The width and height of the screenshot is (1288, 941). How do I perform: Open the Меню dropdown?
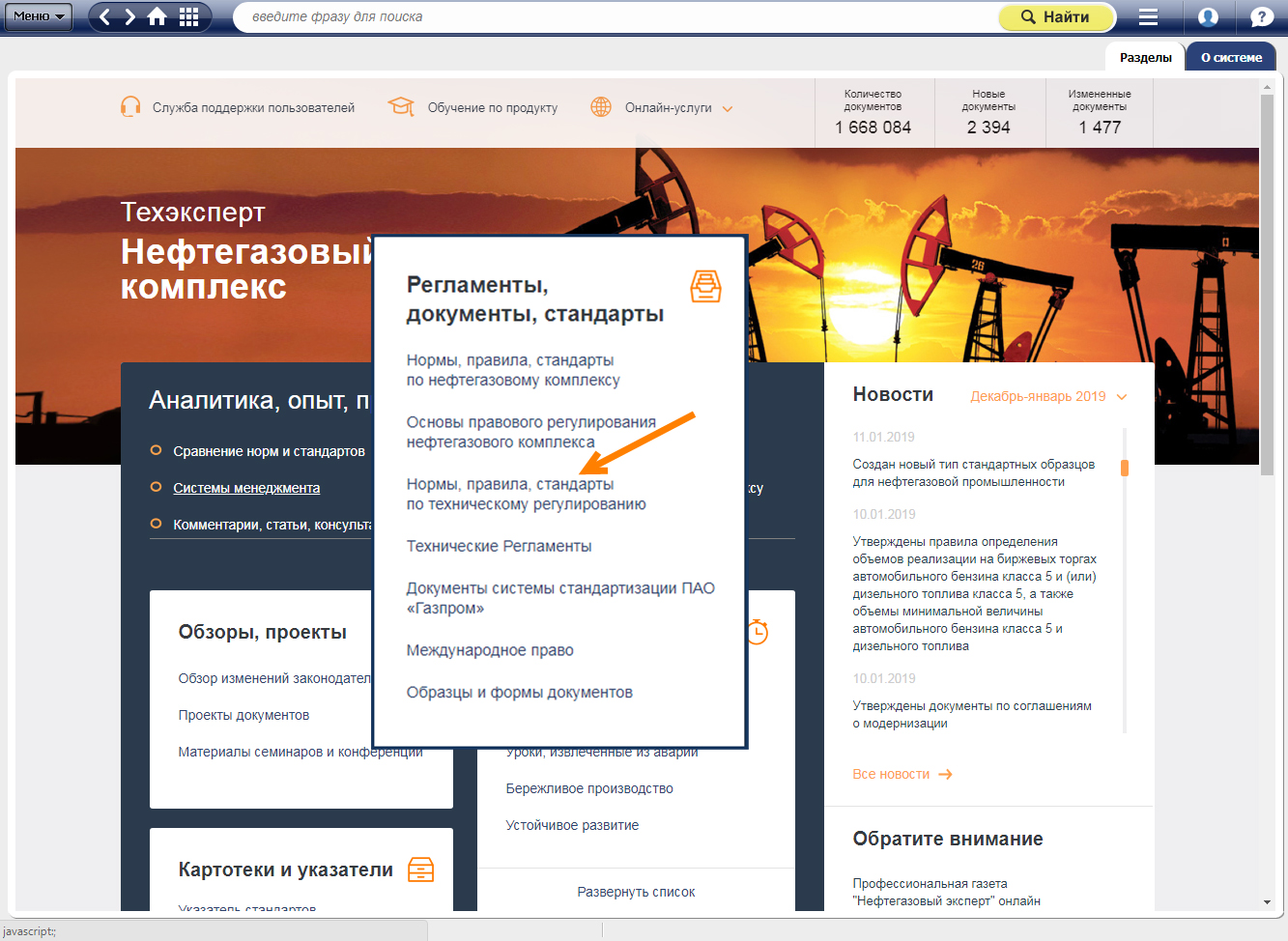39,16
